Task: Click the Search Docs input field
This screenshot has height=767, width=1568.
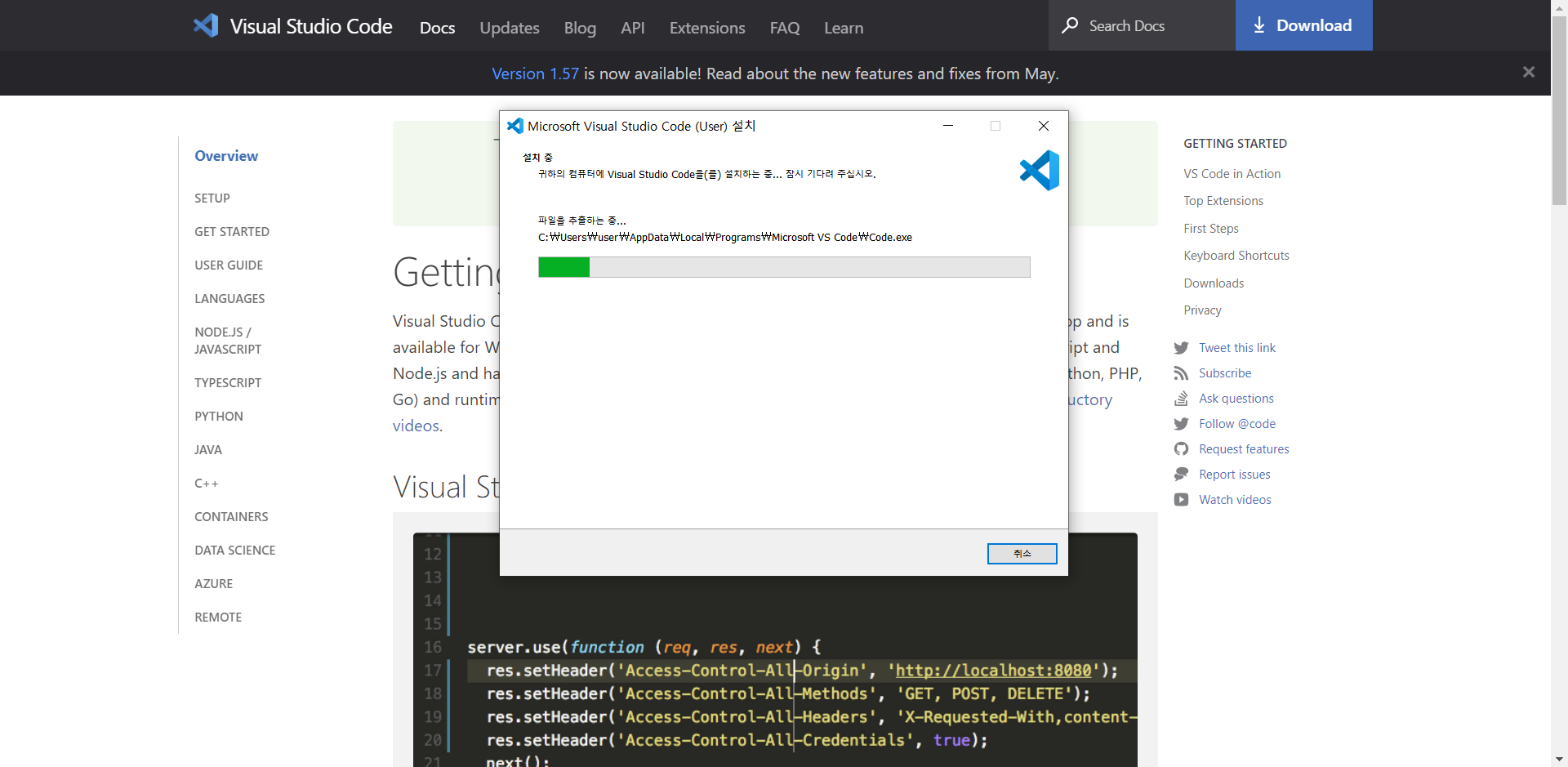Action: (1142, 25)
